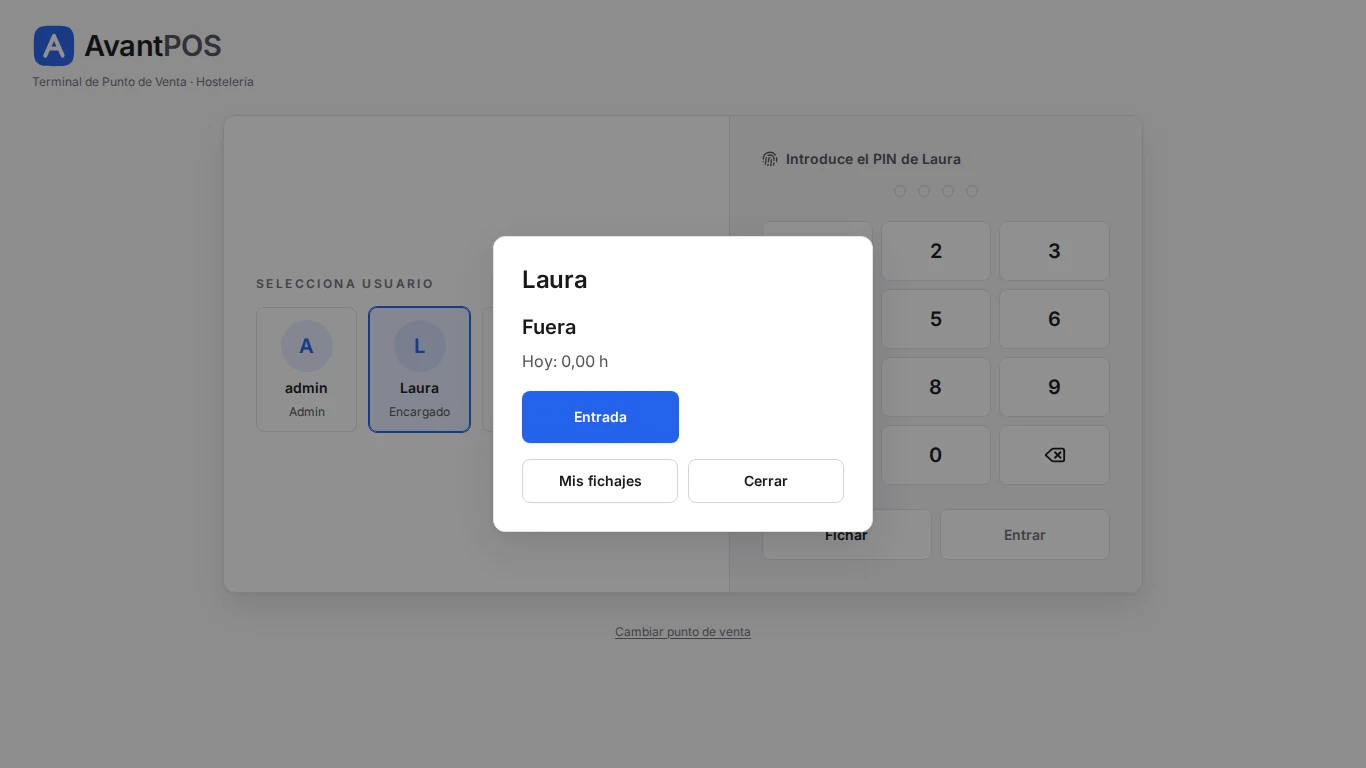Image resolution: width=1366 pixels, height=768 pixels.
Task: Close the Laura dialog with Cerrar
Action: tap(766, 481)
